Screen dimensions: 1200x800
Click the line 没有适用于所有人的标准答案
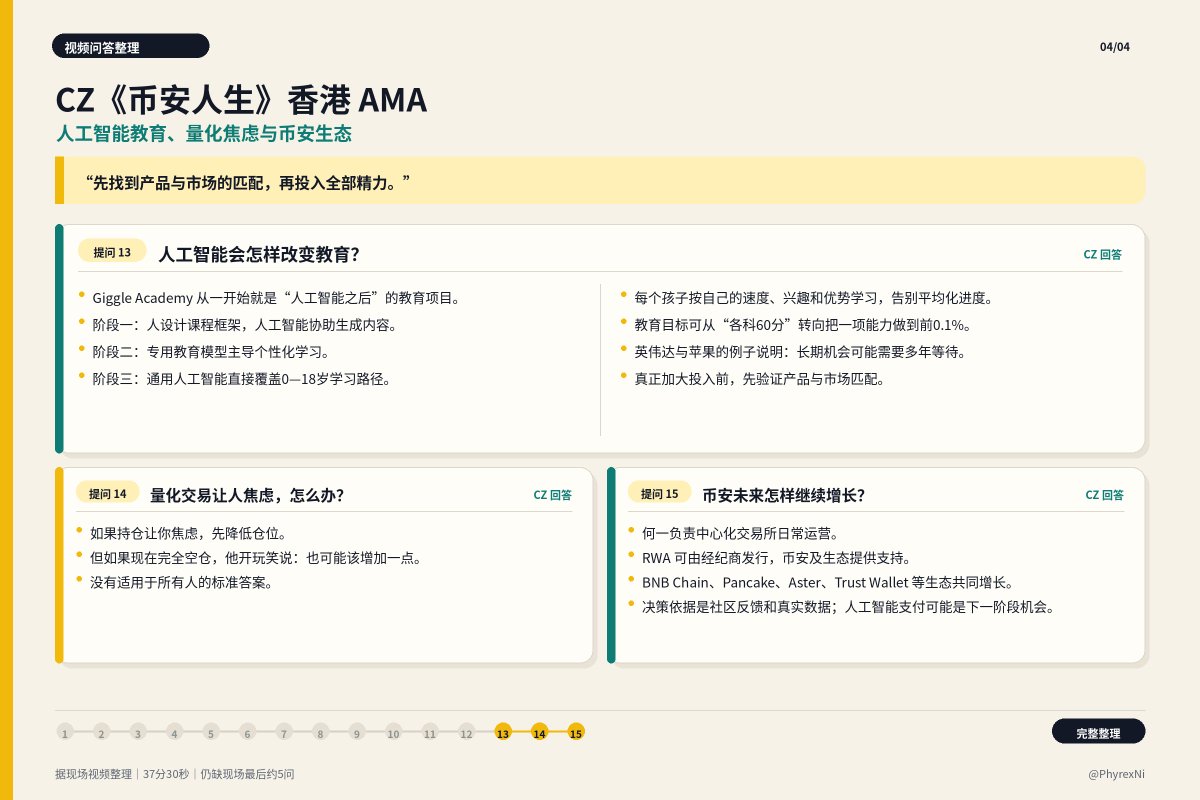[181, 582]
